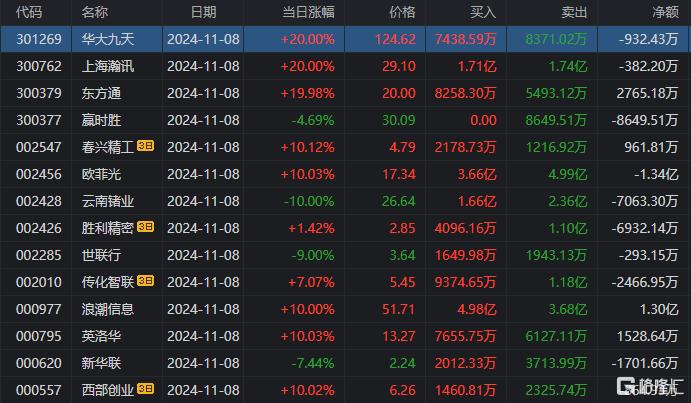Click net amount 2765.18万 for 东方通

(647, 93)
